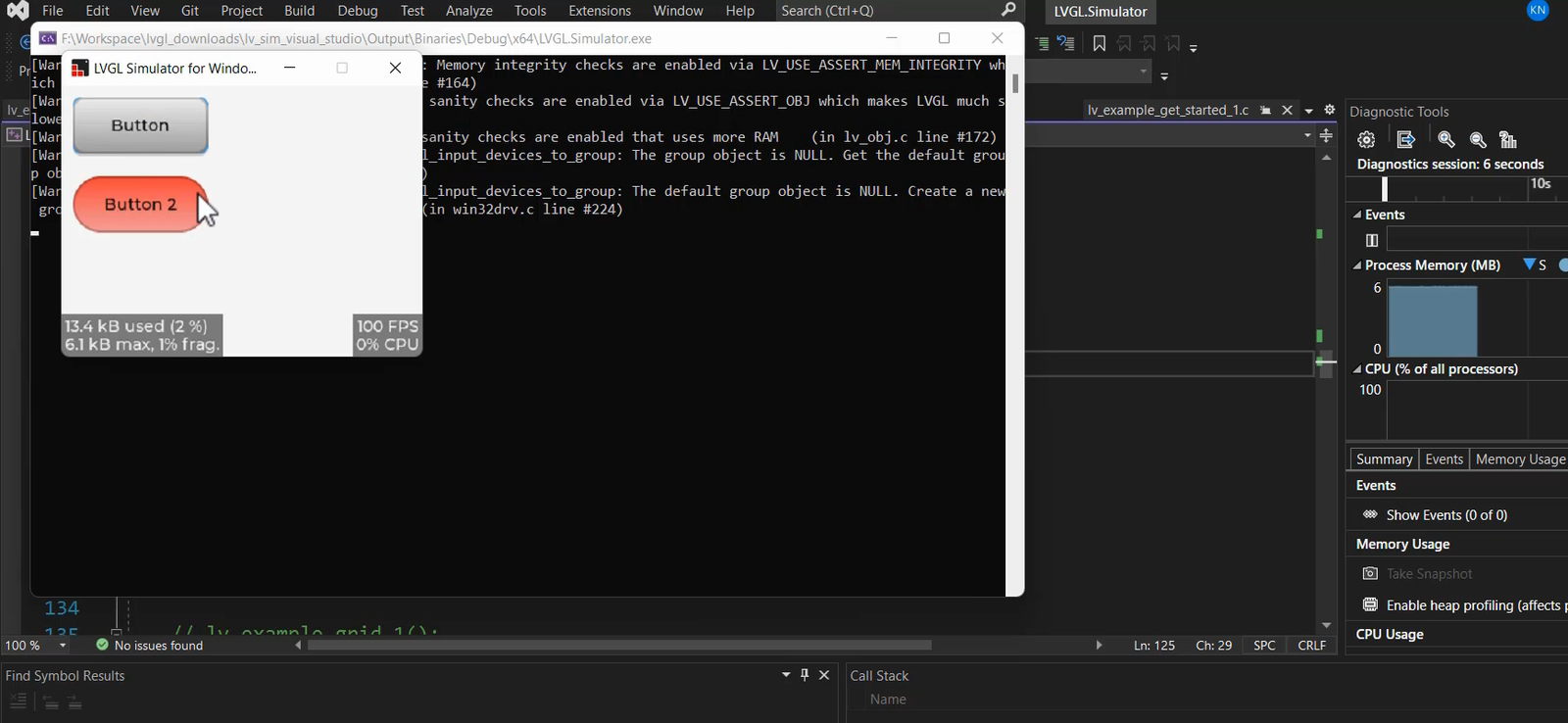Click the increase indent toolbar icon
Viewport: 1568px width, 723px height.
tap(1043, 43)
